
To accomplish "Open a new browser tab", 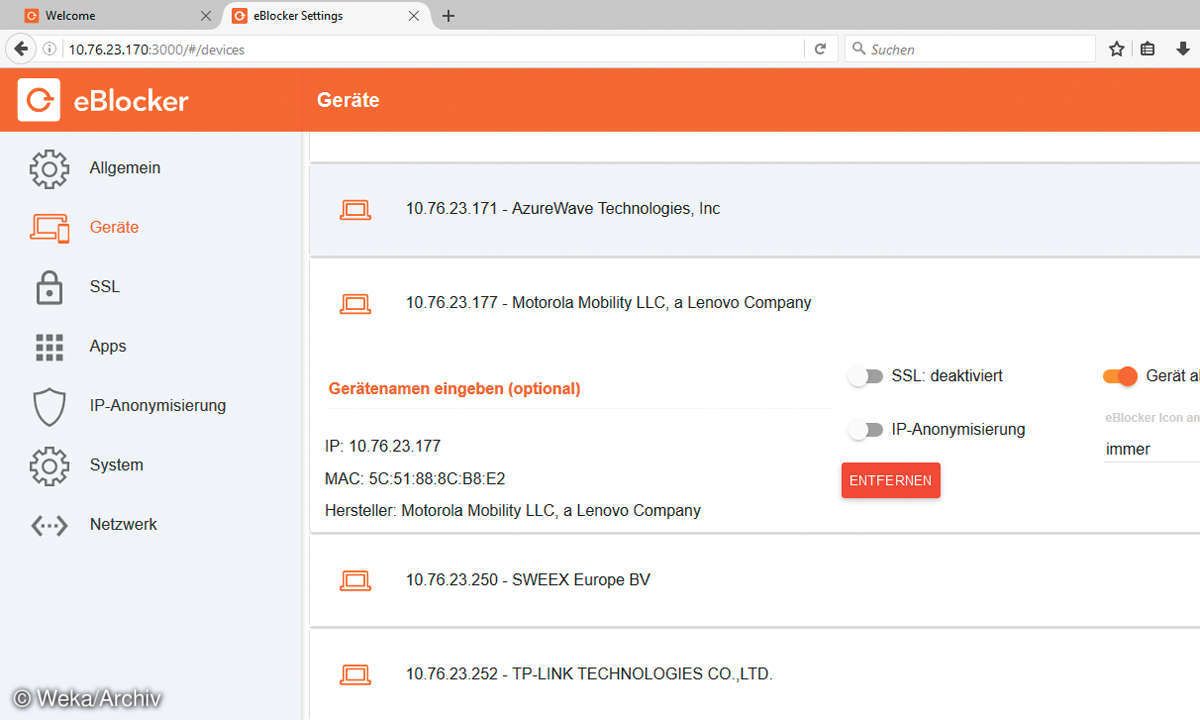I will tap(448, 16).
